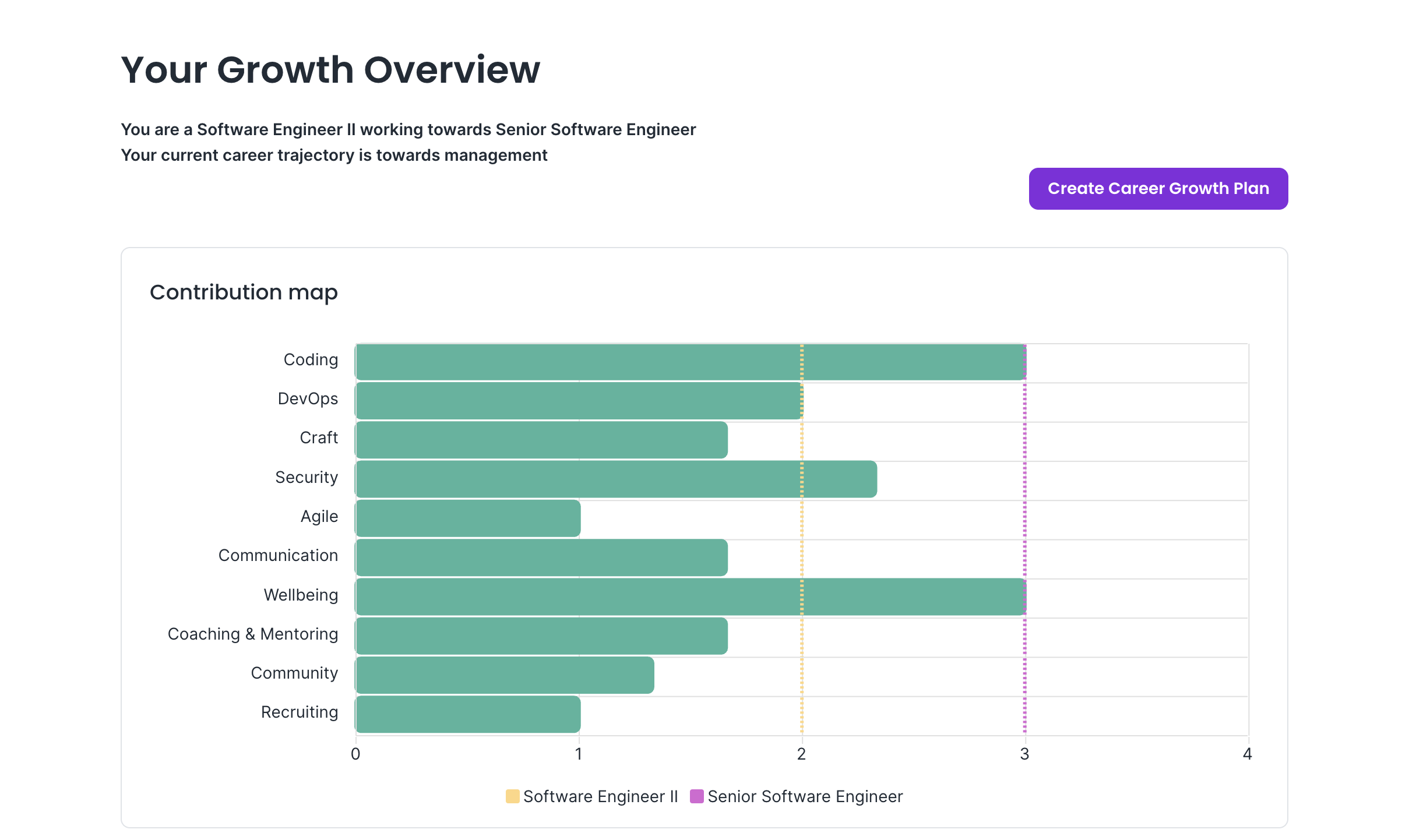
Task: Click the Recruiting axis label
Action: 300,712
